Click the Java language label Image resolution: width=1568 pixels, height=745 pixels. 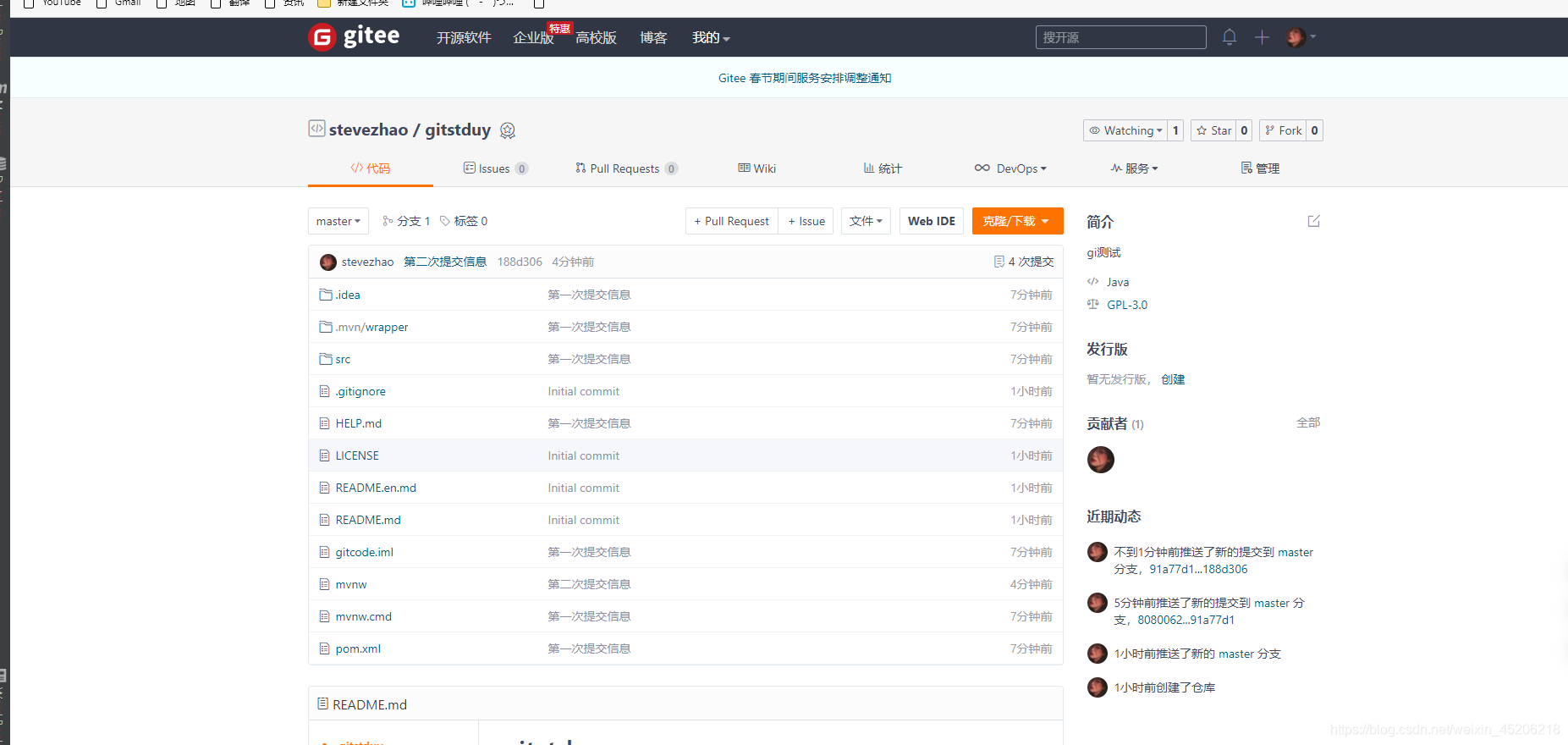pyautogui.click(x=1118, y=282)
